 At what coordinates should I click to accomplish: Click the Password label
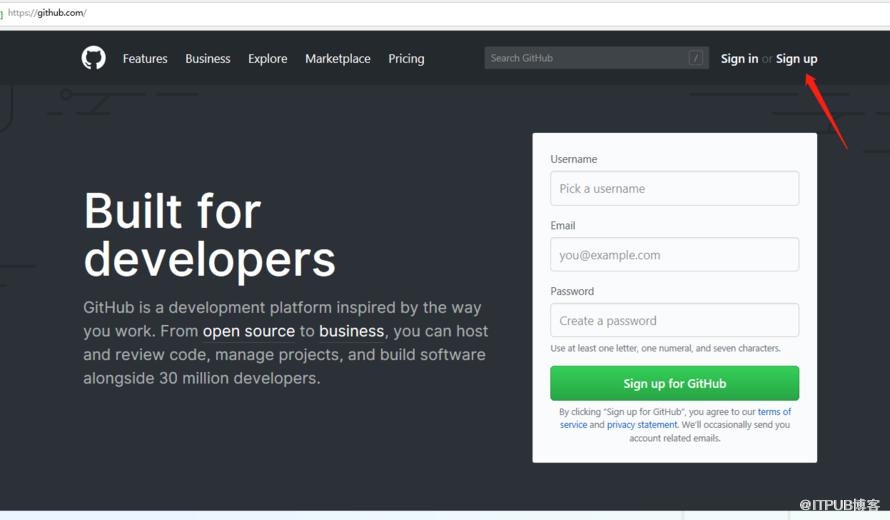coord(572,291)
